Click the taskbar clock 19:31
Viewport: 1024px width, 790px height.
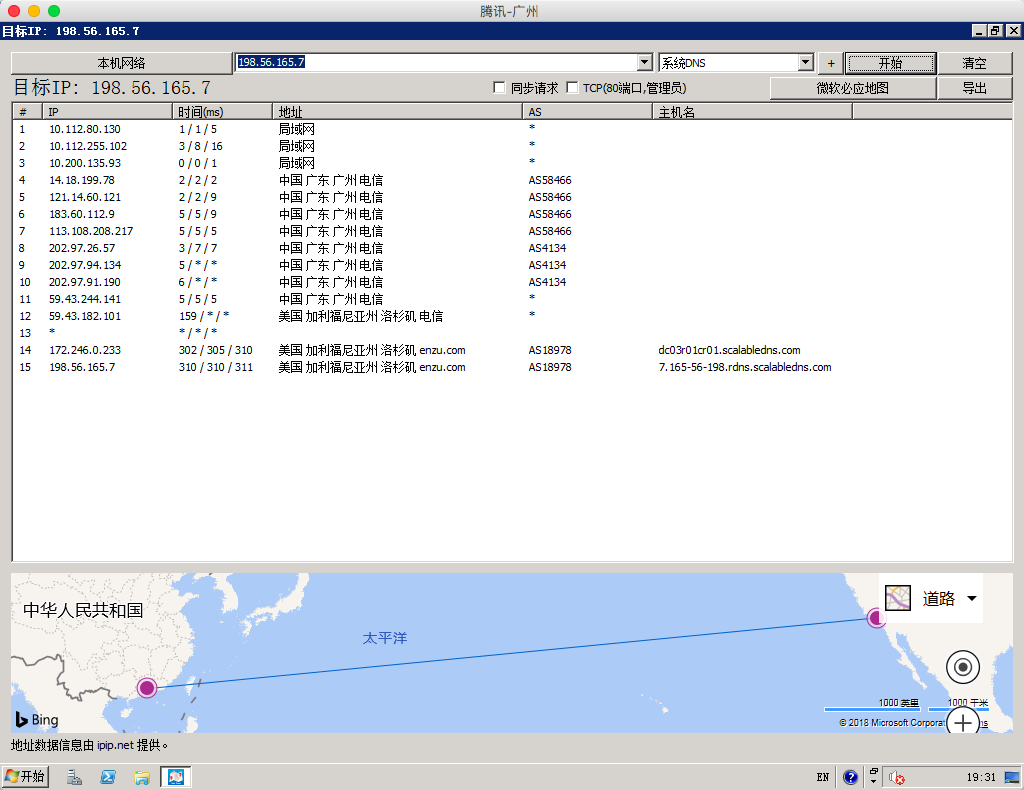[x=981, y=777]
